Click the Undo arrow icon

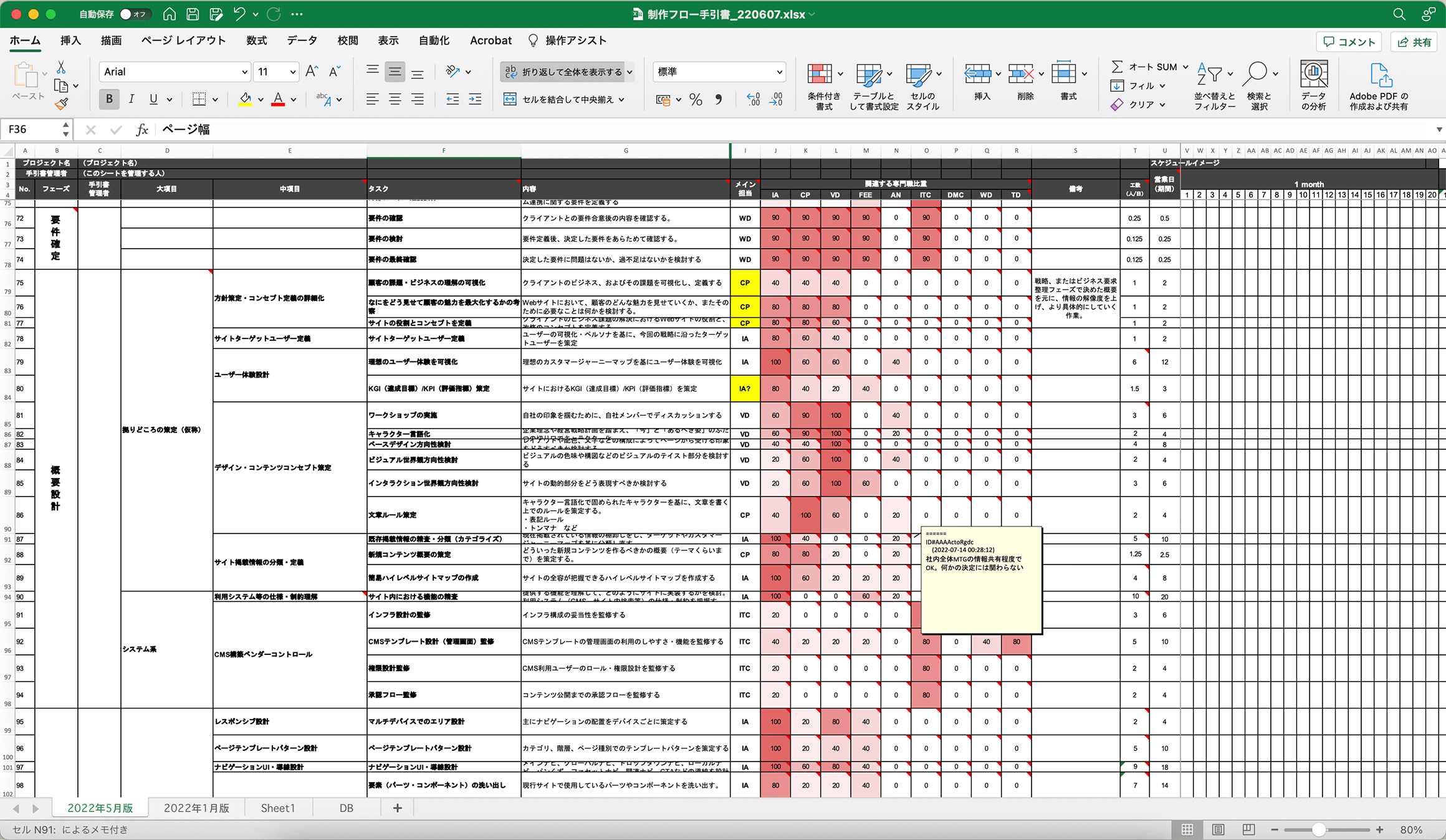(x=239, y=14)
